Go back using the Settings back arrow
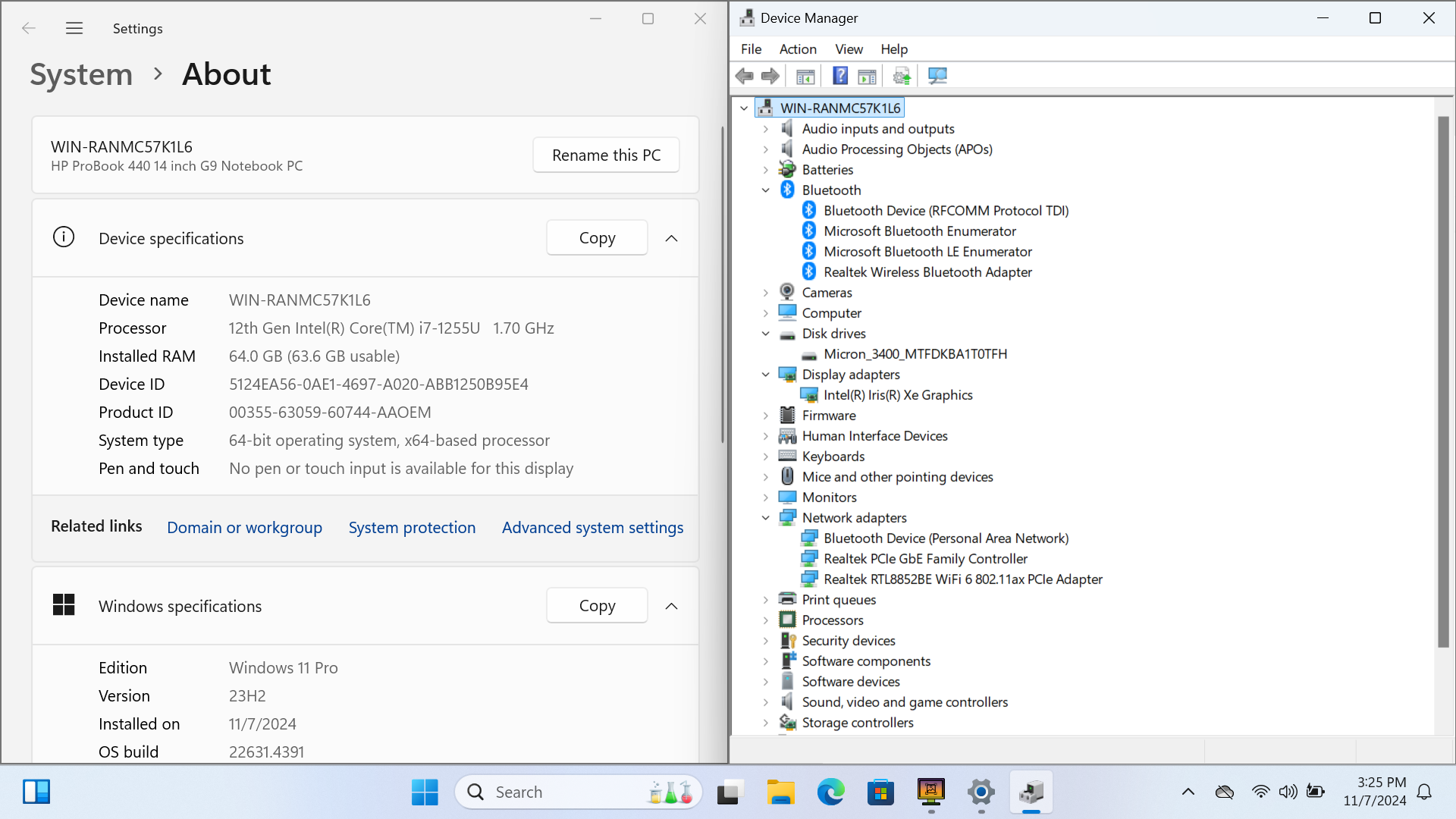 29,28
